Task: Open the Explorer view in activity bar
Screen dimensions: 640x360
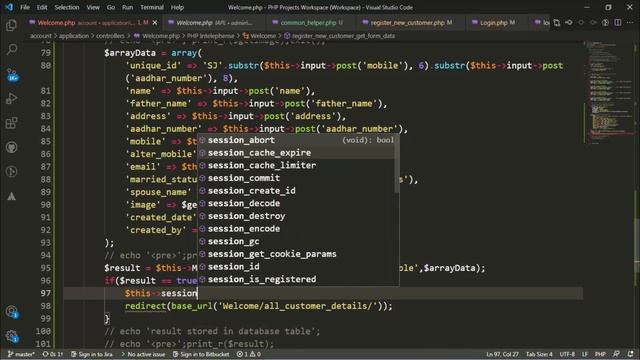Action: 11,25
